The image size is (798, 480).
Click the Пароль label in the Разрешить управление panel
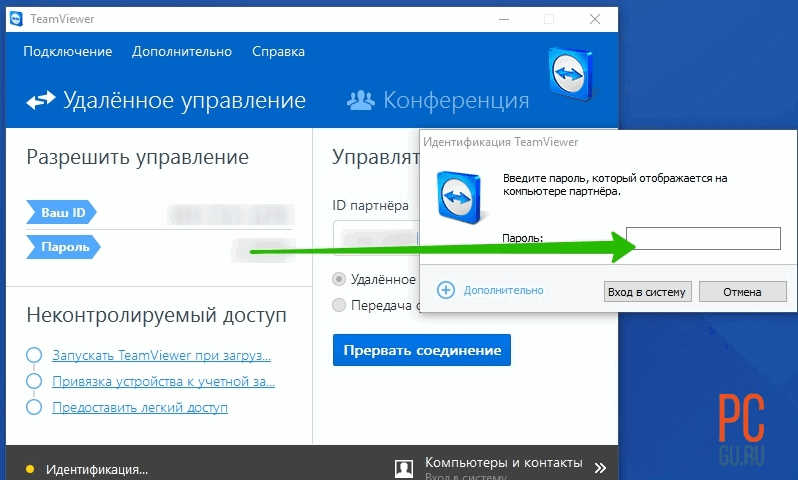click(64, 247)
